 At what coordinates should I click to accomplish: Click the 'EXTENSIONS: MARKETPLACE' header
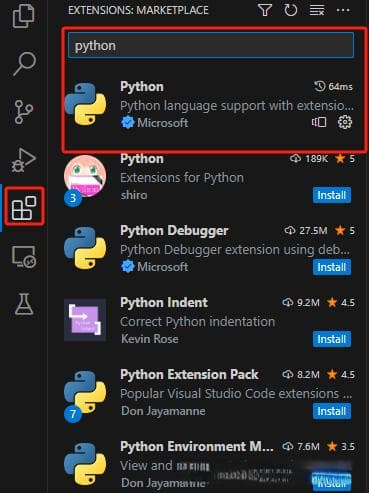pyautogui.click(x=138, y=10)
